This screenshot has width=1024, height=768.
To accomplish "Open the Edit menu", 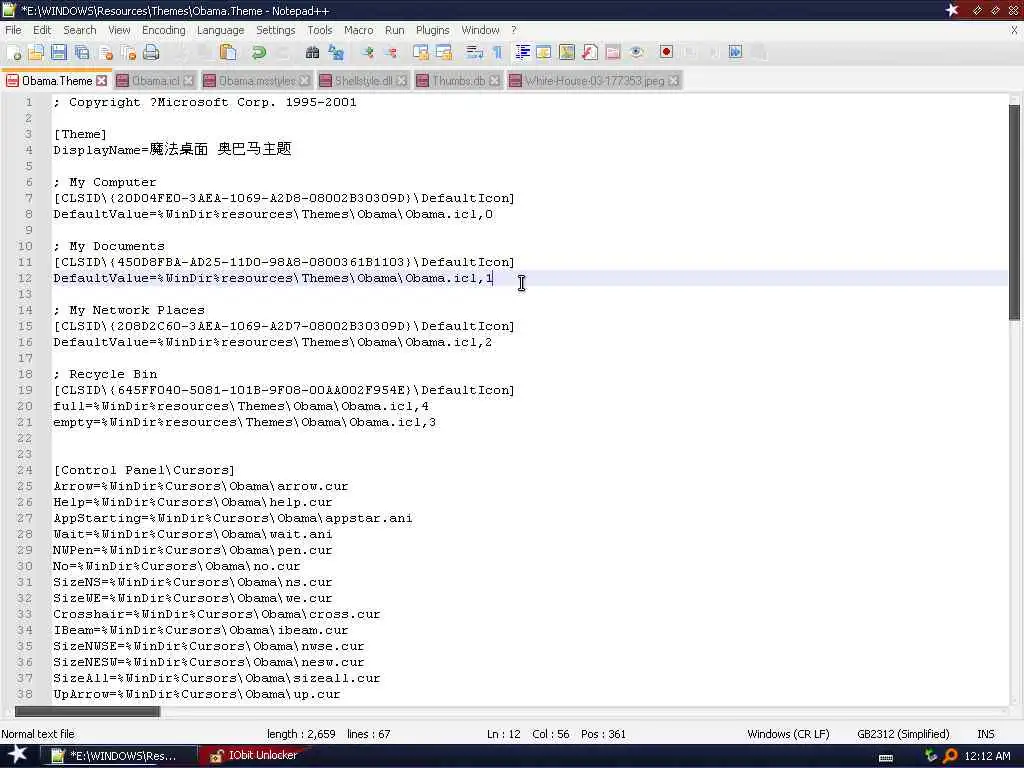I will click(x=42, y=30).
